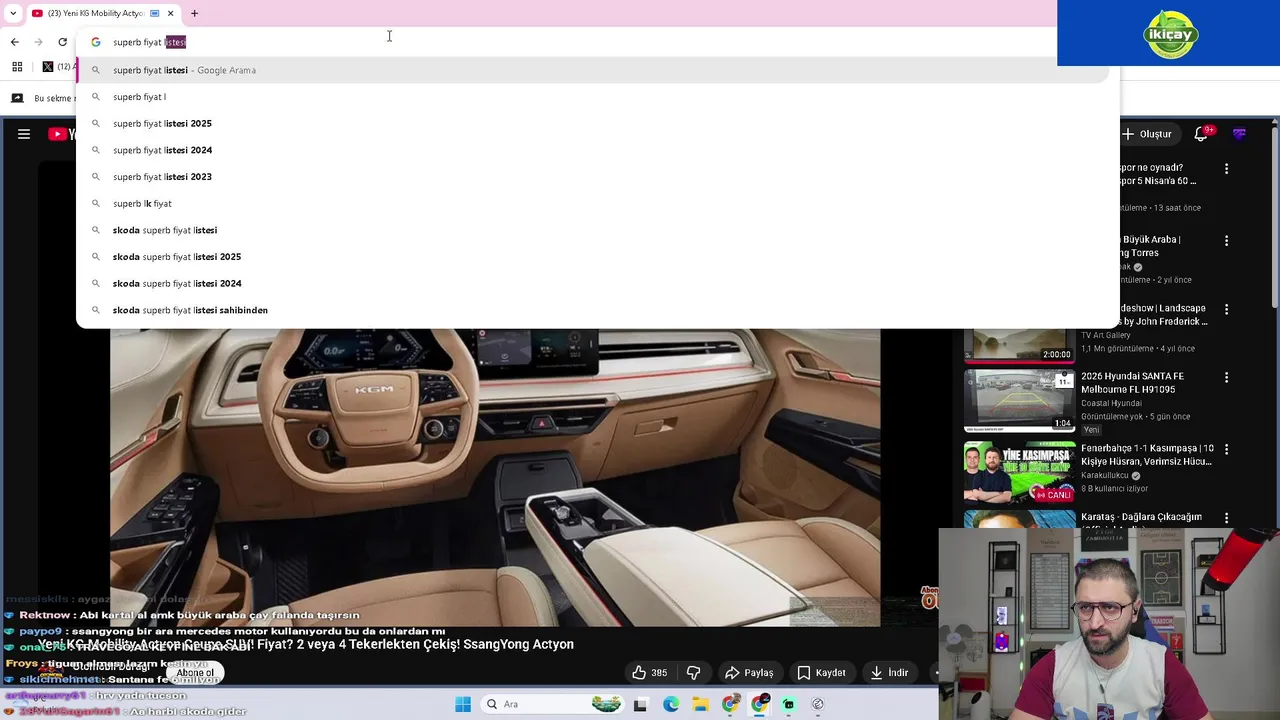Click the YouTube Oluştur create button
Screen dimensions: 1280x720
coord(1147,134)
